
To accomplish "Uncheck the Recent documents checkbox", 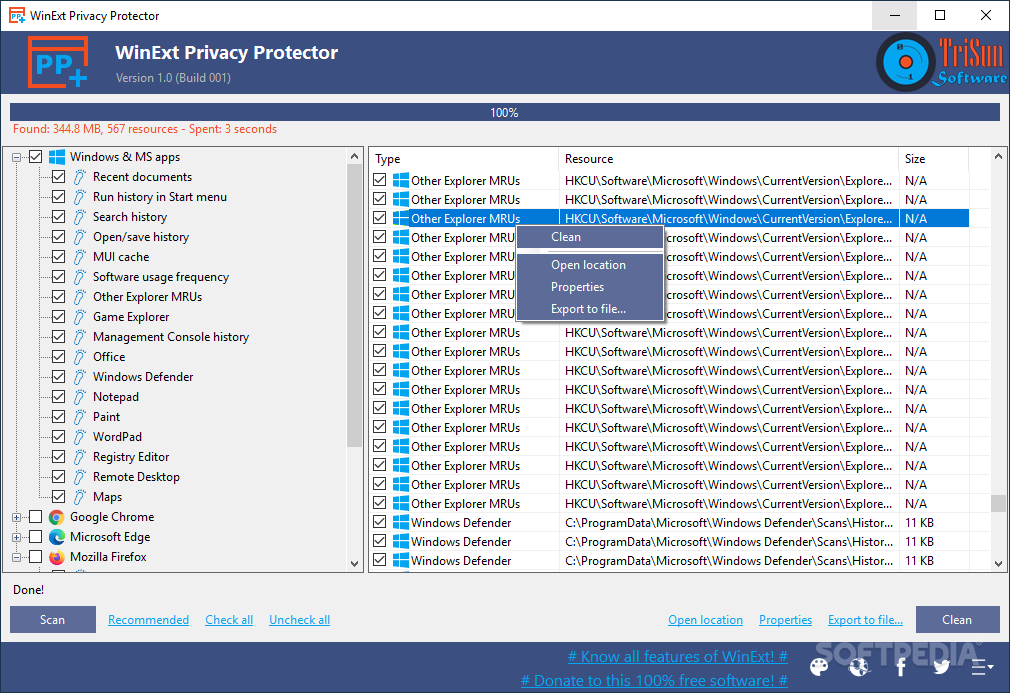I will point(58,176).
